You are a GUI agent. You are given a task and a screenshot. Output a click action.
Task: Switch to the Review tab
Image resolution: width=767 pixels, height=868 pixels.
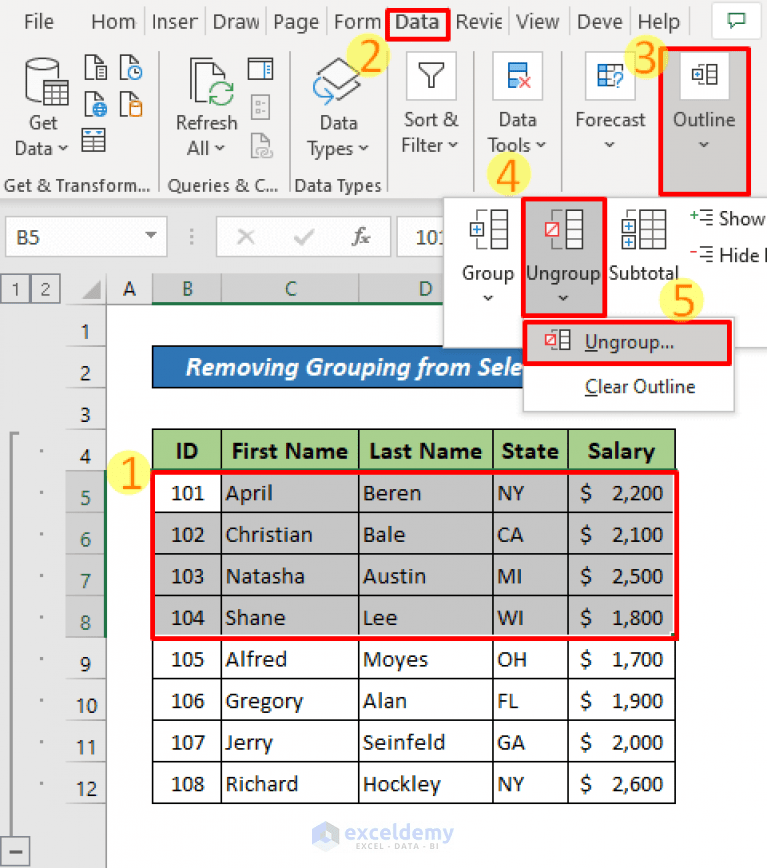479,22
